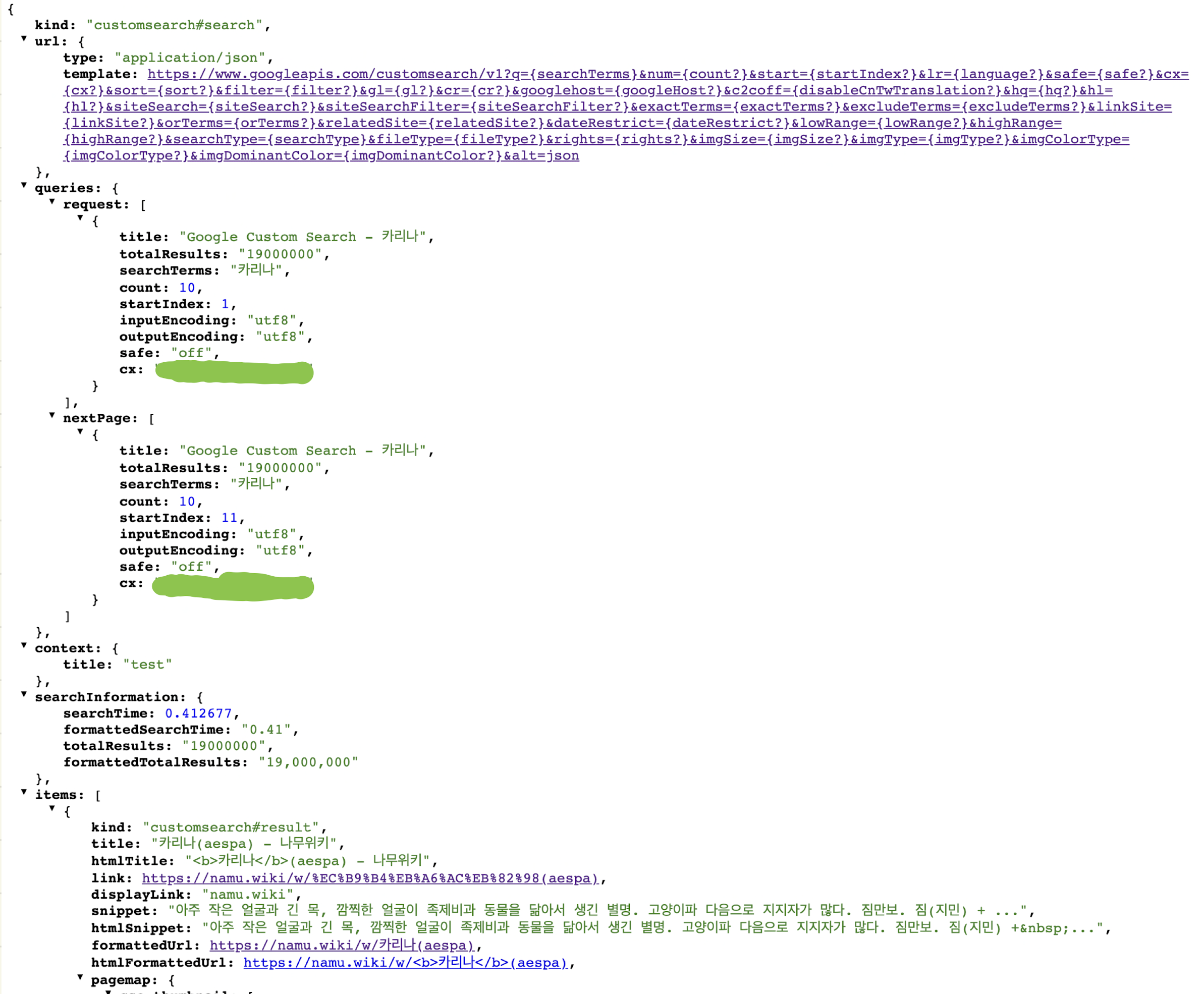Open the formattedUrl namu.wiki link
This screenshot has width=1204, height=994.
pyautogui.click(x=342, y=946)
